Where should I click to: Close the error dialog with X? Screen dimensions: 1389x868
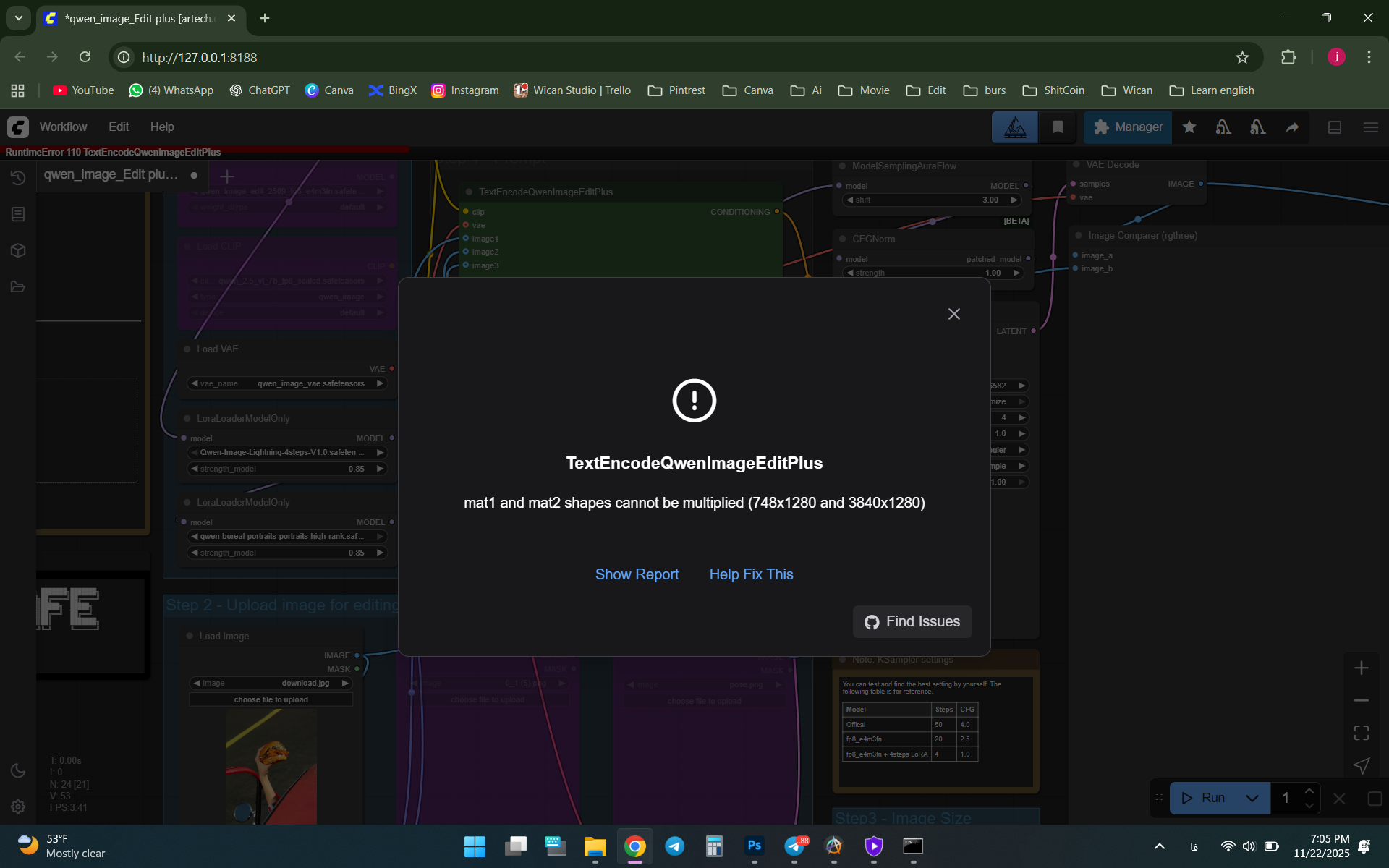[x=953, y=314]
